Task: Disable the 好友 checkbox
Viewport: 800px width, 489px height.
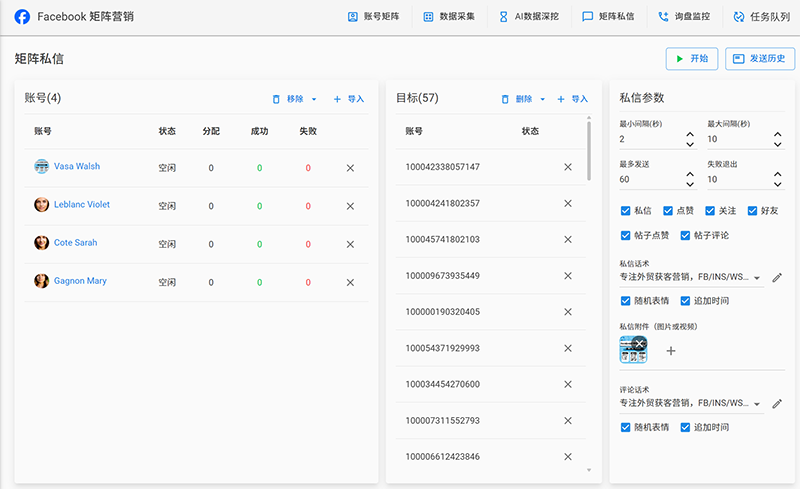Action: pos(752,211)
